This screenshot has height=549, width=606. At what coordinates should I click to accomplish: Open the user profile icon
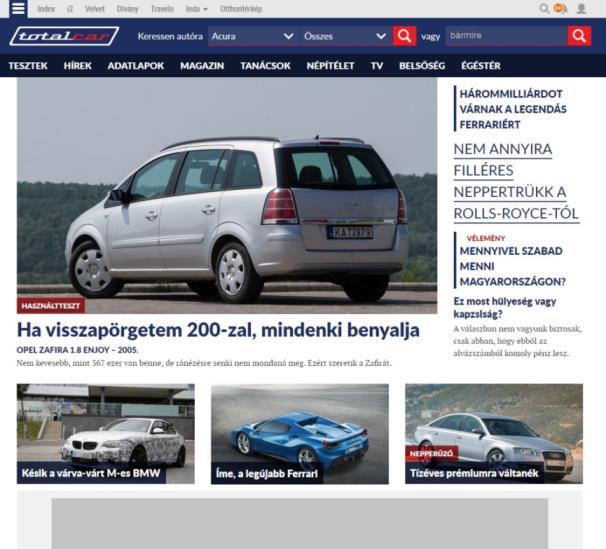pyautogui.click(x=581, y=8)
